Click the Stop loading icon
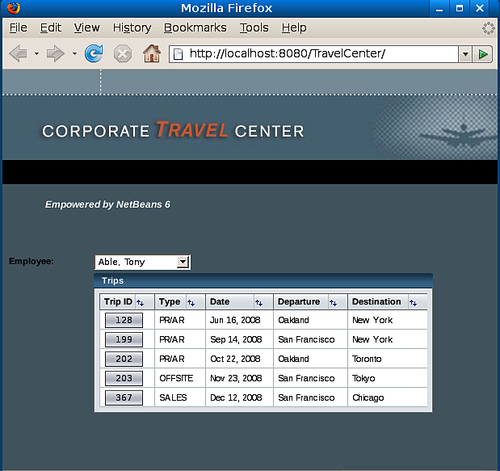Image resolution: width=500 pixels, height=471 pixels. (123, 53)
